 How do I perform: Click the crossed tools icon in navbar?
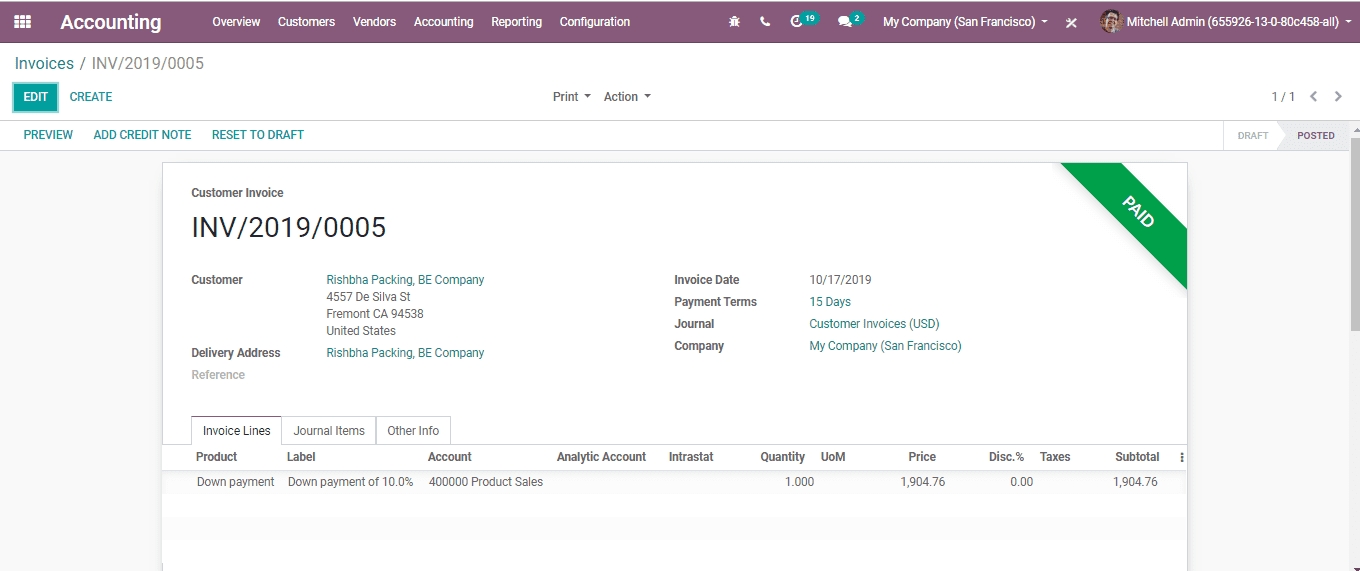[1071, 23]
